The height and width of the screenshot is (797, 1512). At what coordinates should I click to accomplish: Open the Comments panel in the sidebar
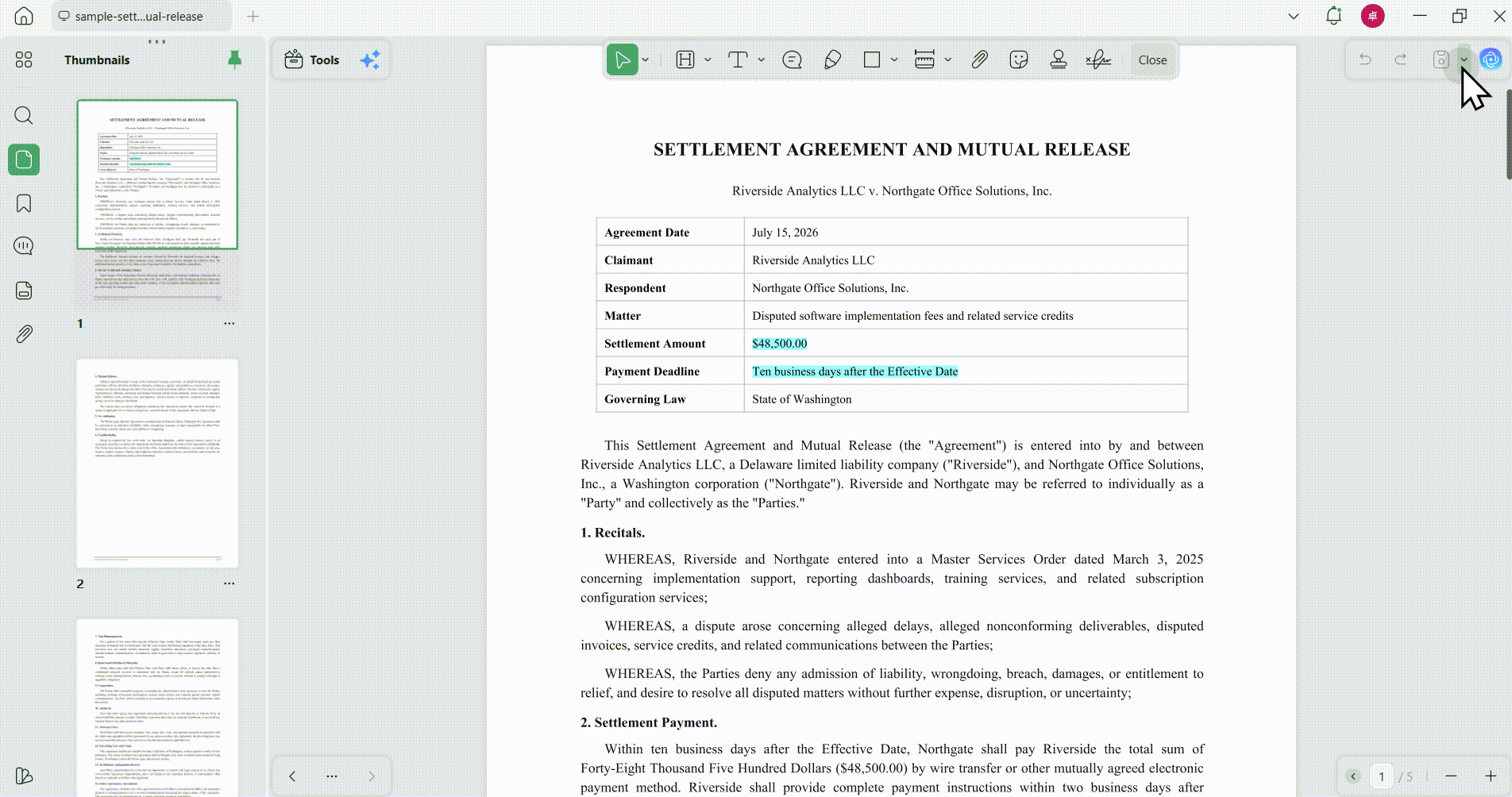pyautogui.click(x=24, y=246)
